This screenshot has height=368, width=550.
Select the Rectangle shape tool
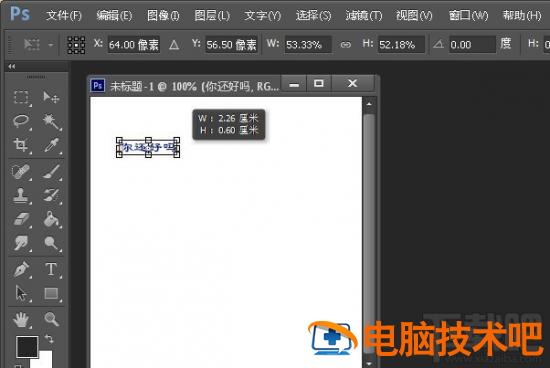(x=51, y=293)
